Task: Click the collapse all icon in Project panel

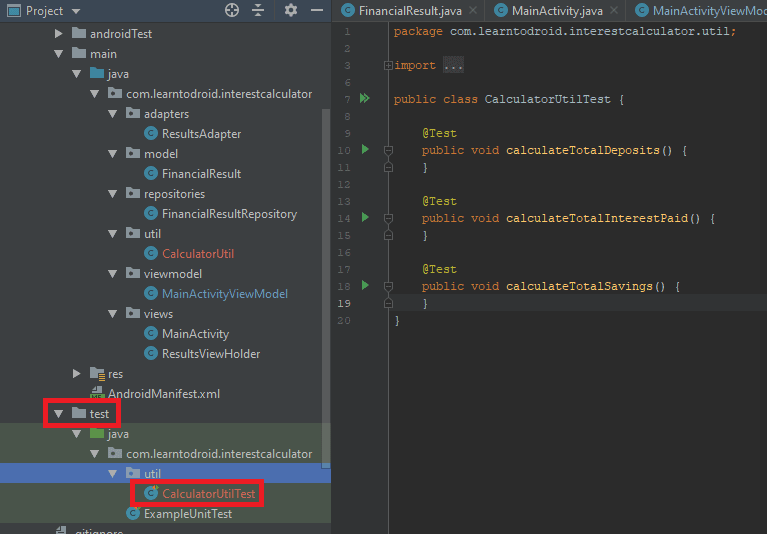Action: (x=258, y=10)
